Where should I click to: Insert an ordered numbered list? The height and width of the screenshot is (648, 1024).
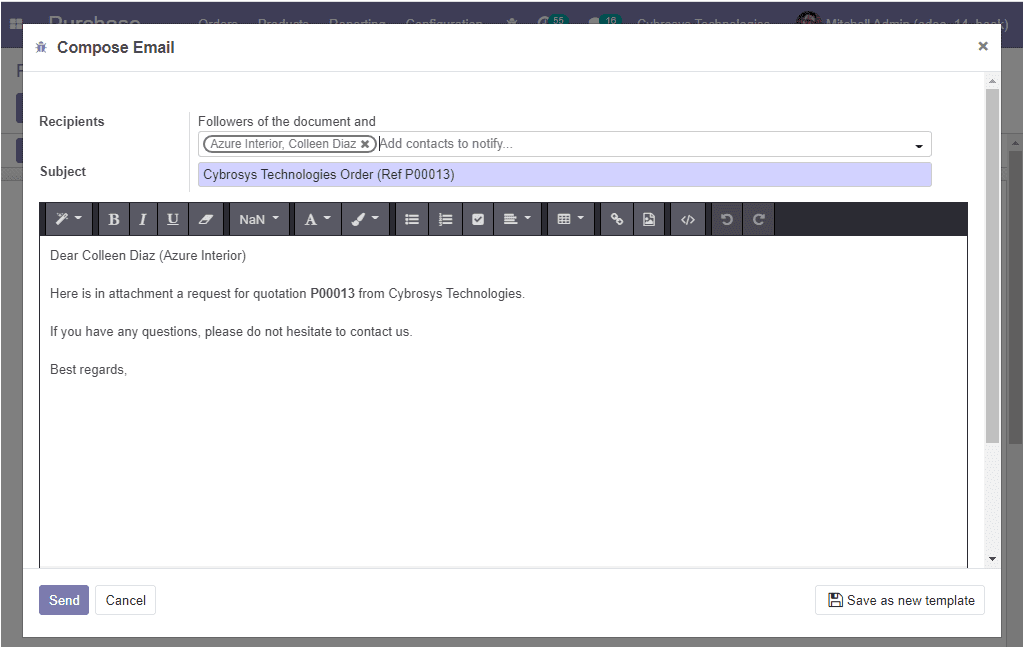(x=445, y=219)
